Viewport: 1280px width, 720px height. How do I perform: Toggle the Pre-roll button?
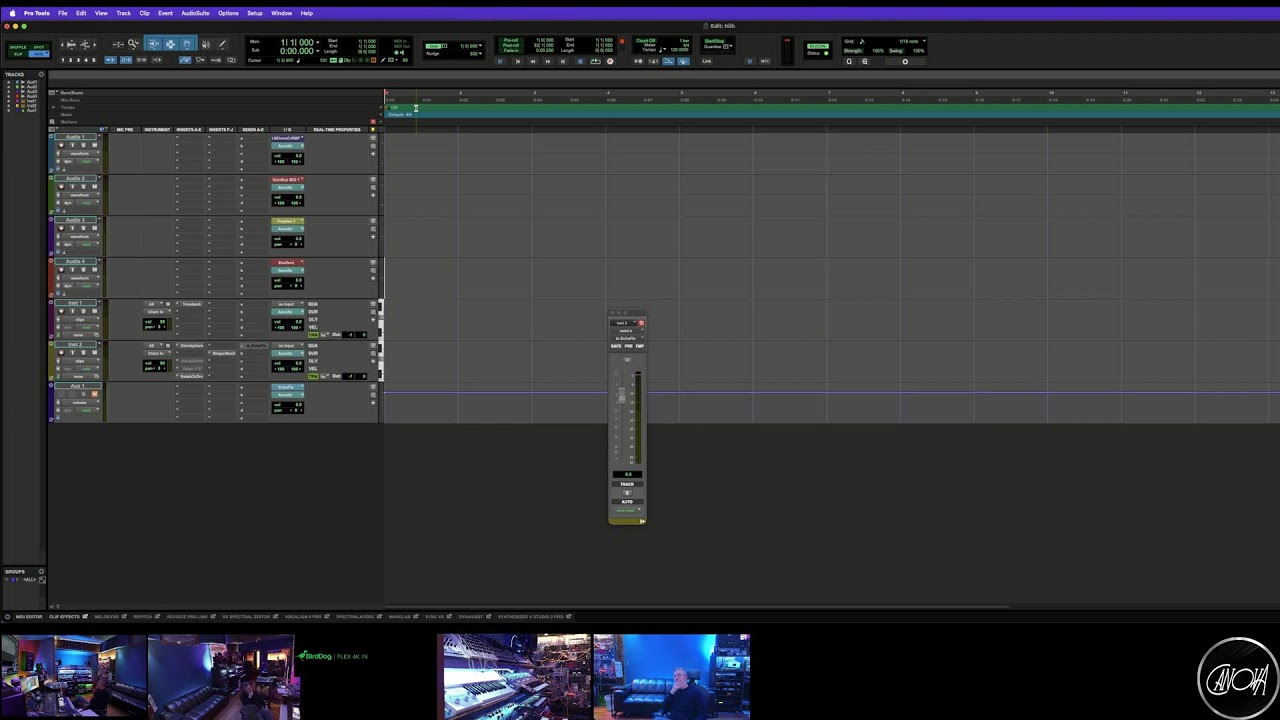pyautogui.click(x=511, y=40)
